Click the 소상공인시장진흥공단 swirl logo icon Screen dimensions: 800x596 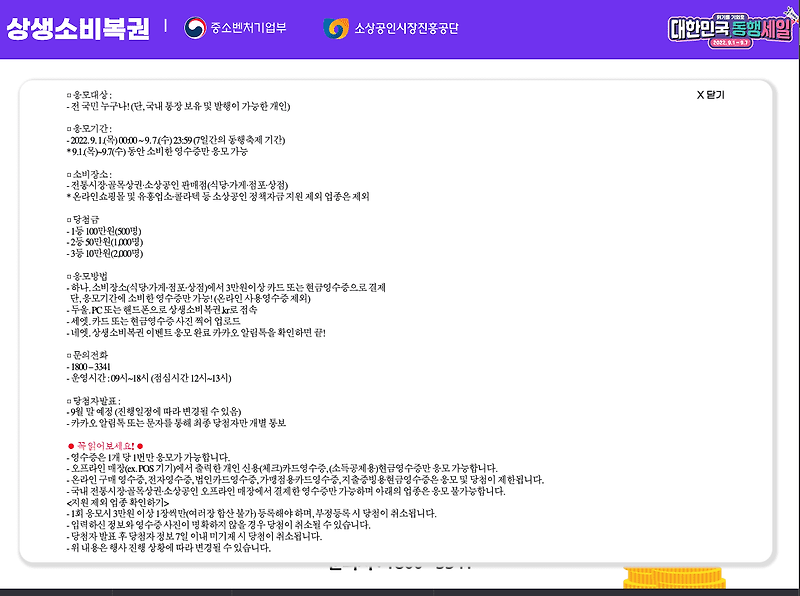pyautogui.click(x=336, y=28)
